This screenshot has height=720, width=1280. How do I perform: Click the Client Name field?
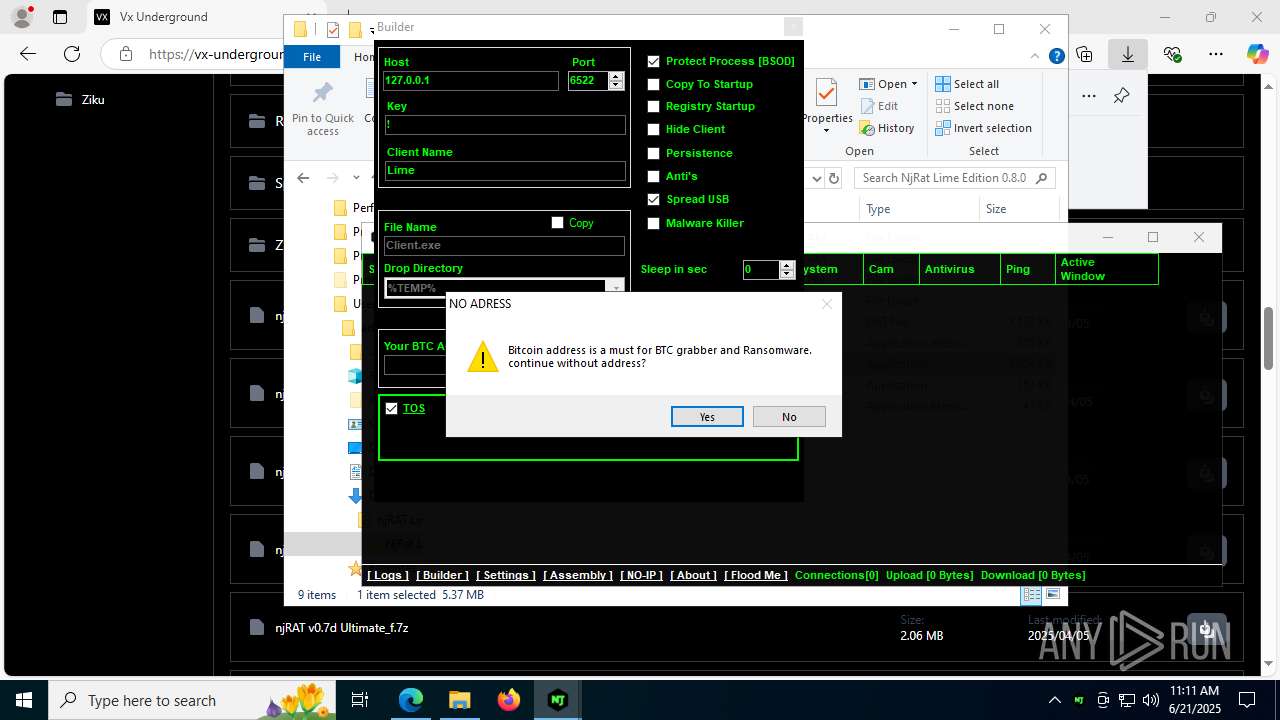(x=505, y=171)
